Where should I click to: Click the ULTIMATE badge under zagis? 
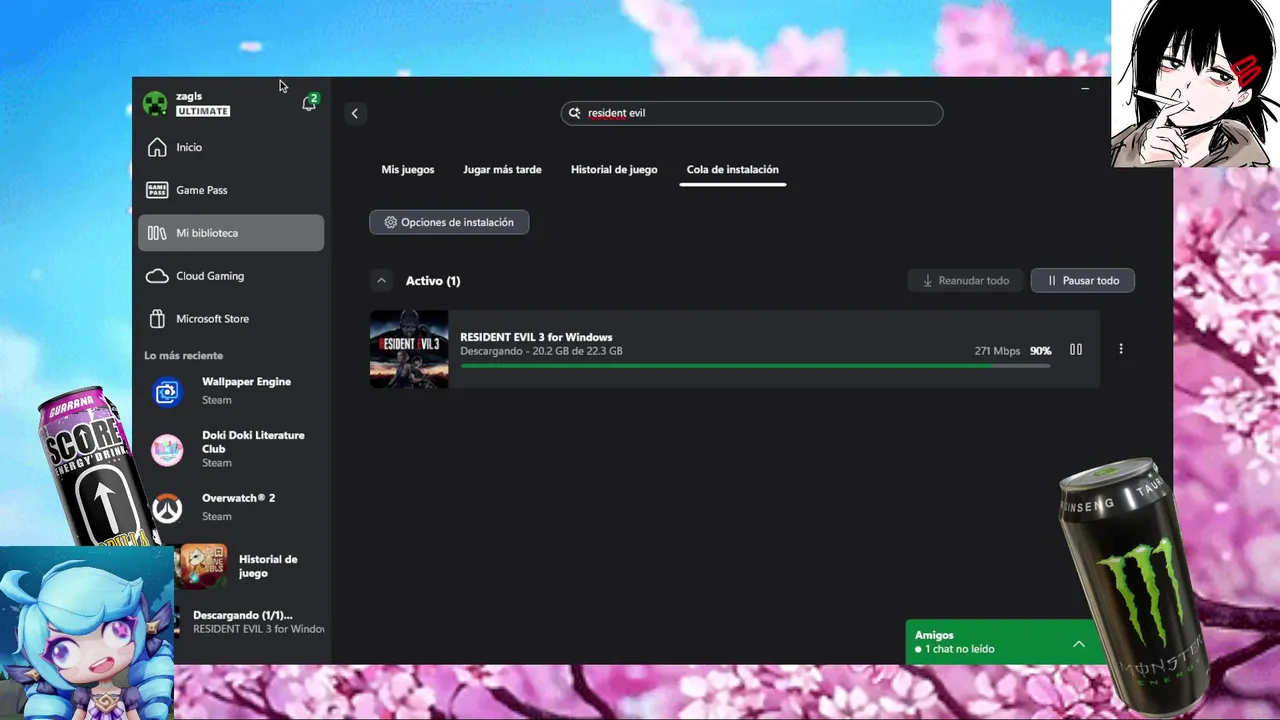203,111
